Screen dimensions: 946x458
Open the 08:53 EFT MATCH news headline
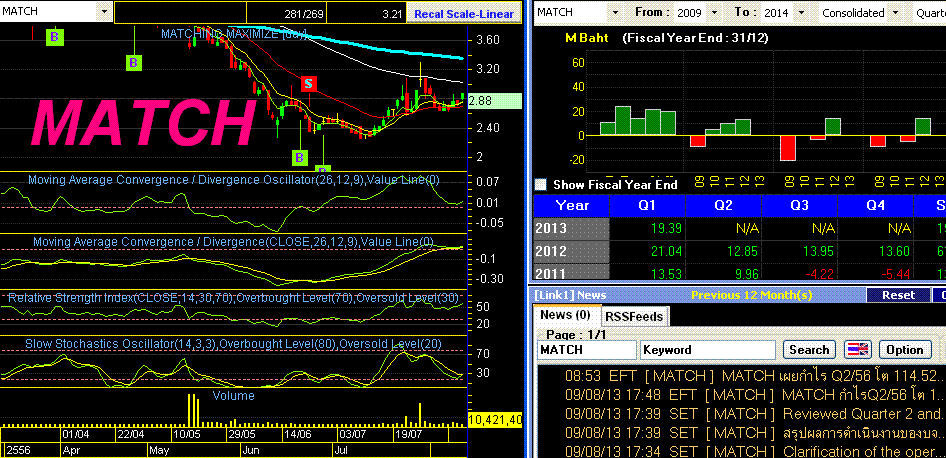click(x=754, y=376)
